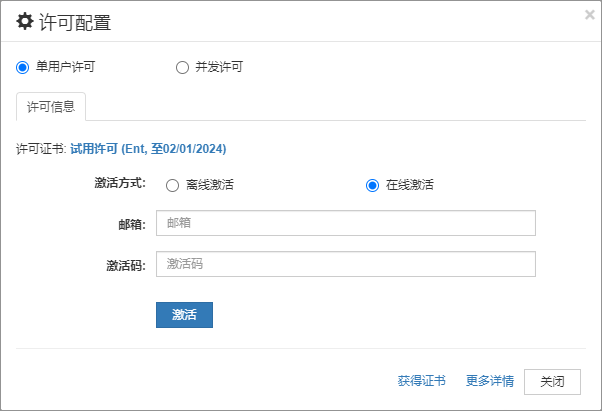The image size is (602, 411).
Task: Click the 激活方式: label
Action: (x=120, y=183)
